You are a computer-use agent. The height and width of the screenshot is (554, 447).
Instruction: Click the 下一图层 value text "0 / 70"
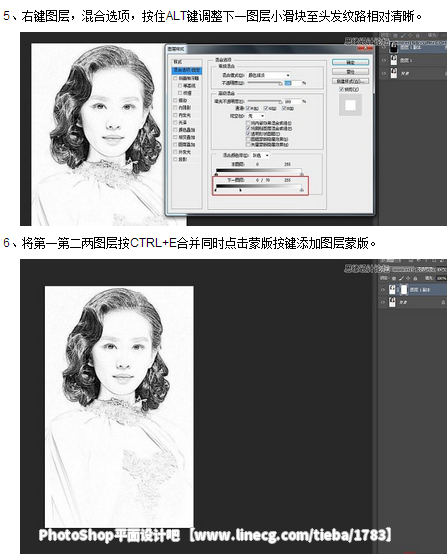(x=263, y=180)
